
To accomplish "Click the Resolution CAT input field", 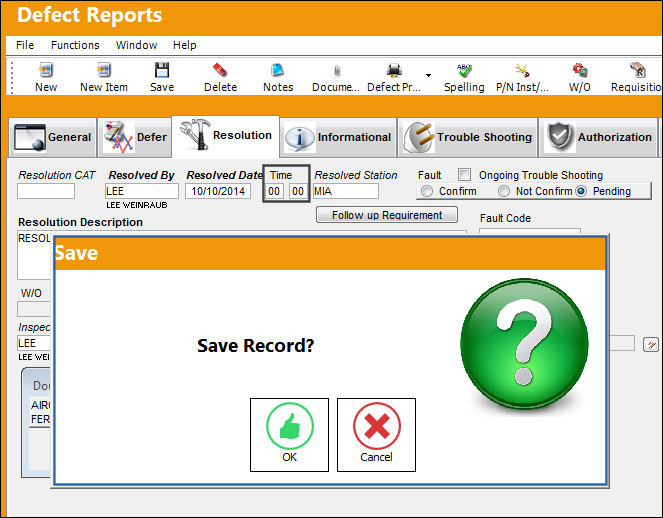I will coord(46,191).
